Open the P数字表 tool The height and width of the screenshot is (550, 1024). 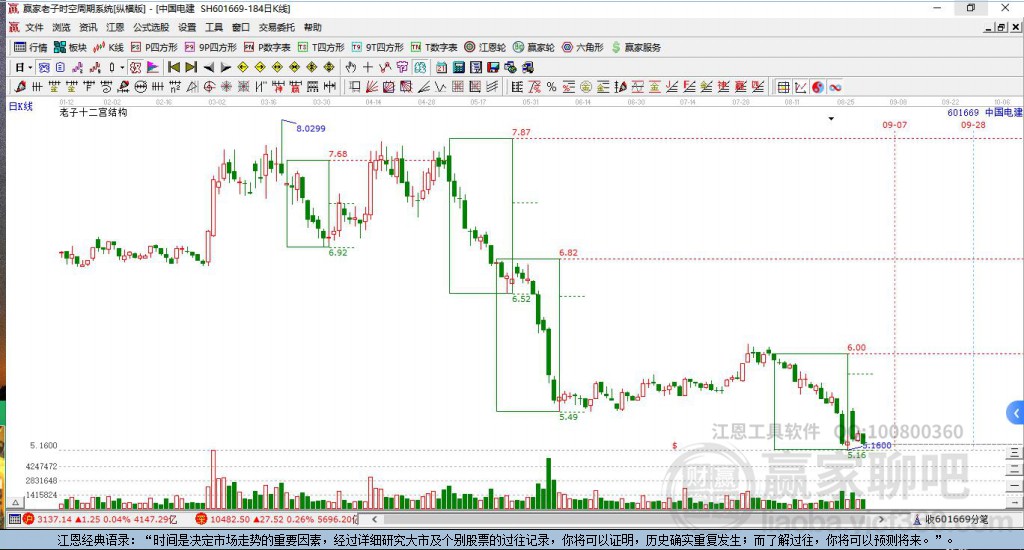pyautogui.click(x=267, y=47)
